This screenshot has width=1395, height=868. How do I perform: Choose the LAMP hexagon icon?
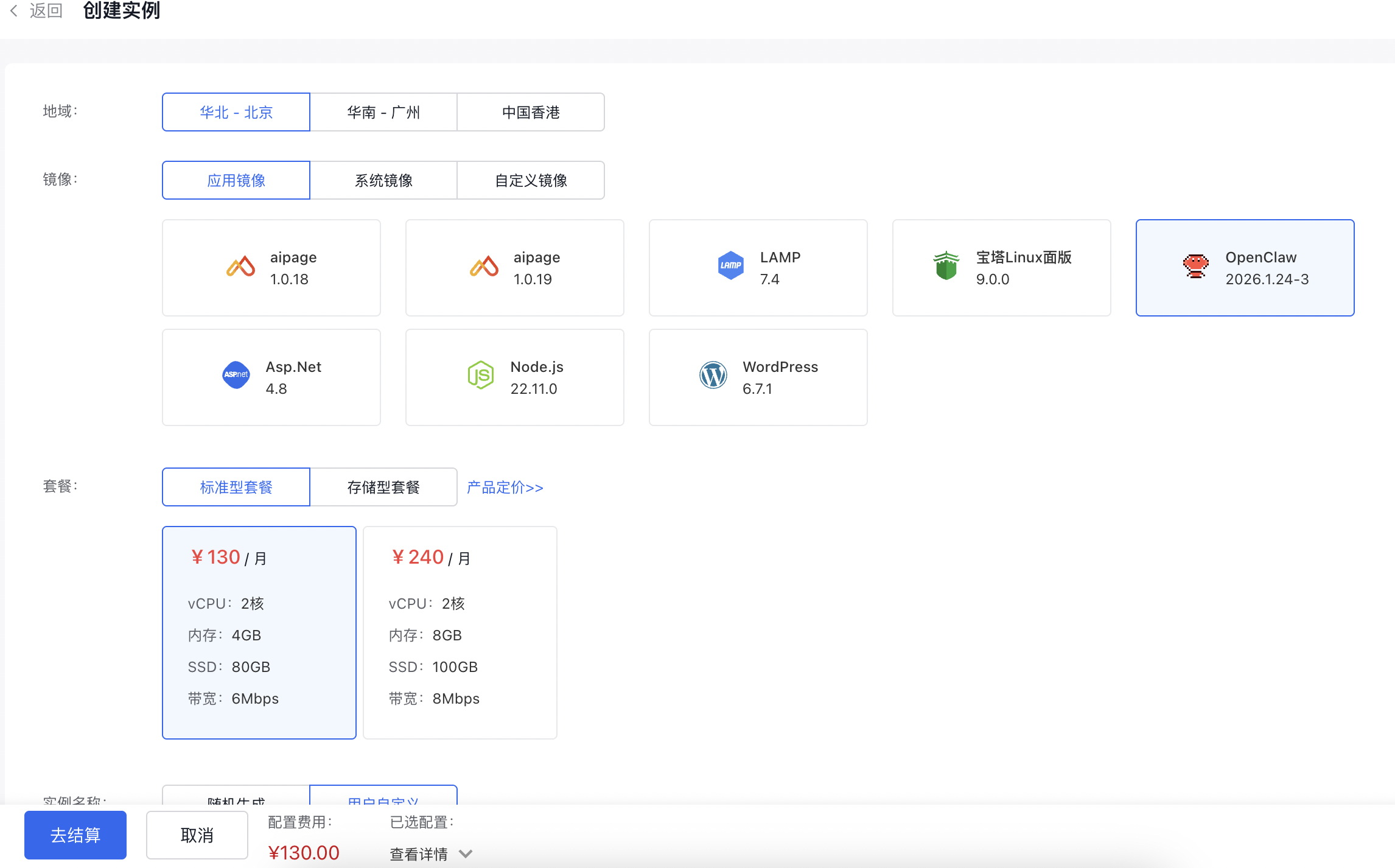tap(730, 265)
